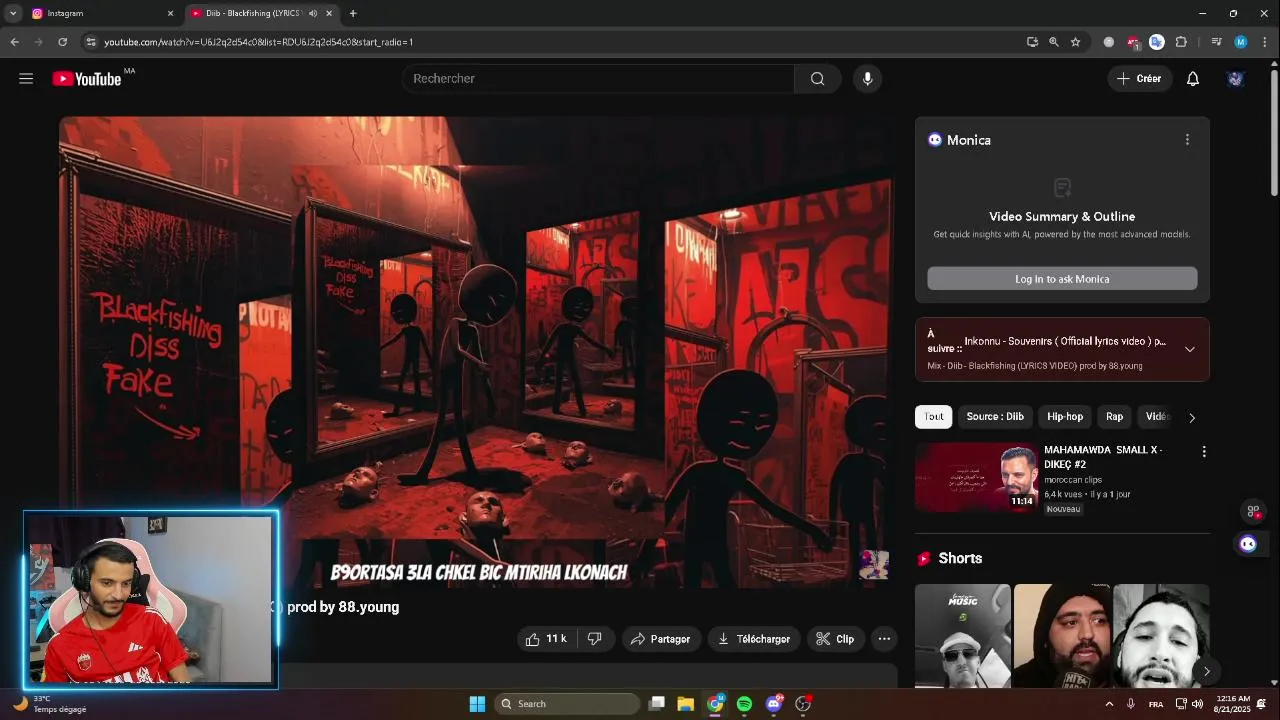This screenshot has width=1280, height=720.
Task: Expand the À suivre mix playlist
Action: 1189,349
